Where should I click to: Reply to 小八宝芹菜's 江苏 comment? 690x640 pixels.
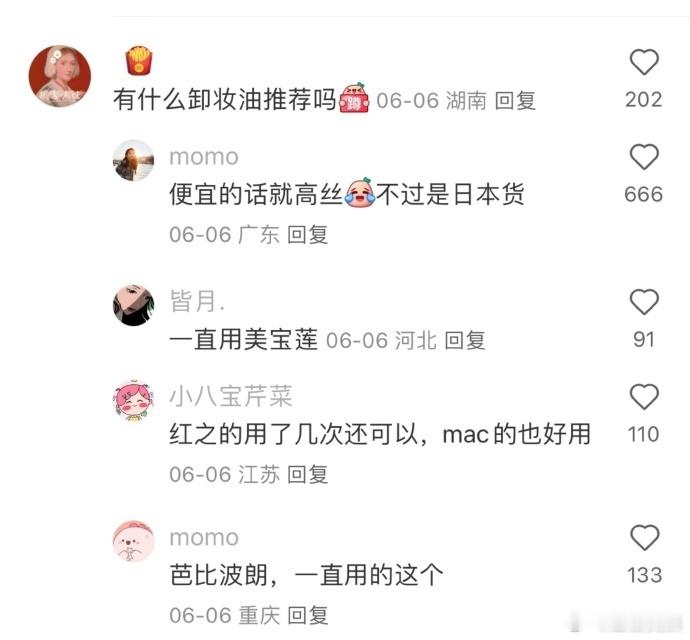point(307,474)
